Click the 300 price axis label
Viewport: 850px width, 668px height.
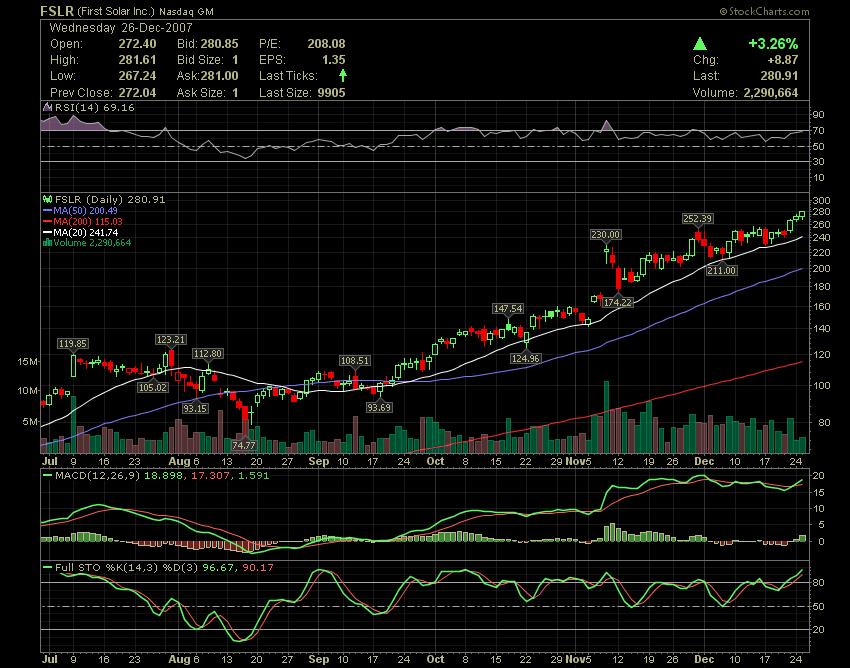point(822,201)
